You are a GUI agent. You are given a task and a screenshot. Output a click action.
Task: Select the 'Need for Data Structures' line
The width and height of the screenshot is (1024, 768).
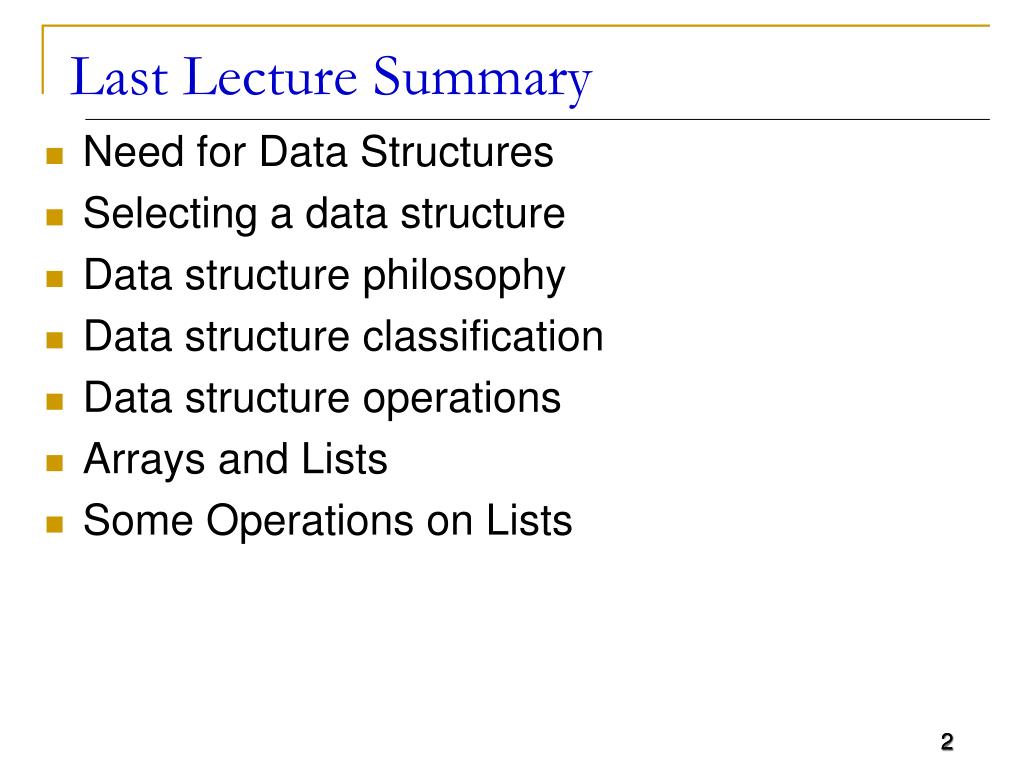[319, 152]
